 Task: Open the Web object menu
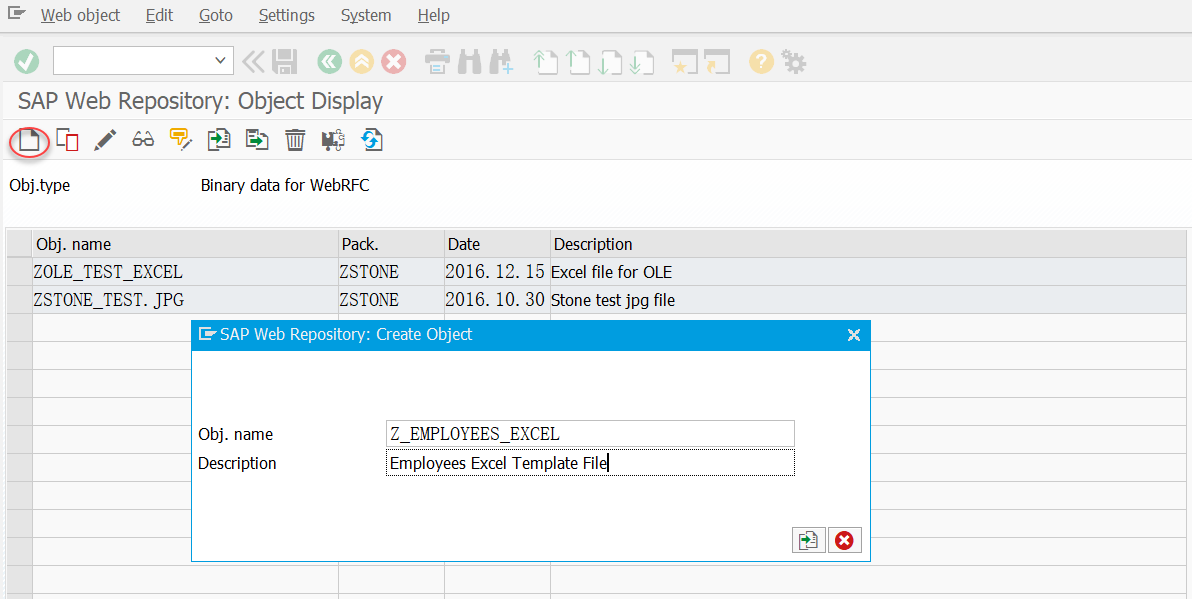pyautogui.click(x=79, y=15)
